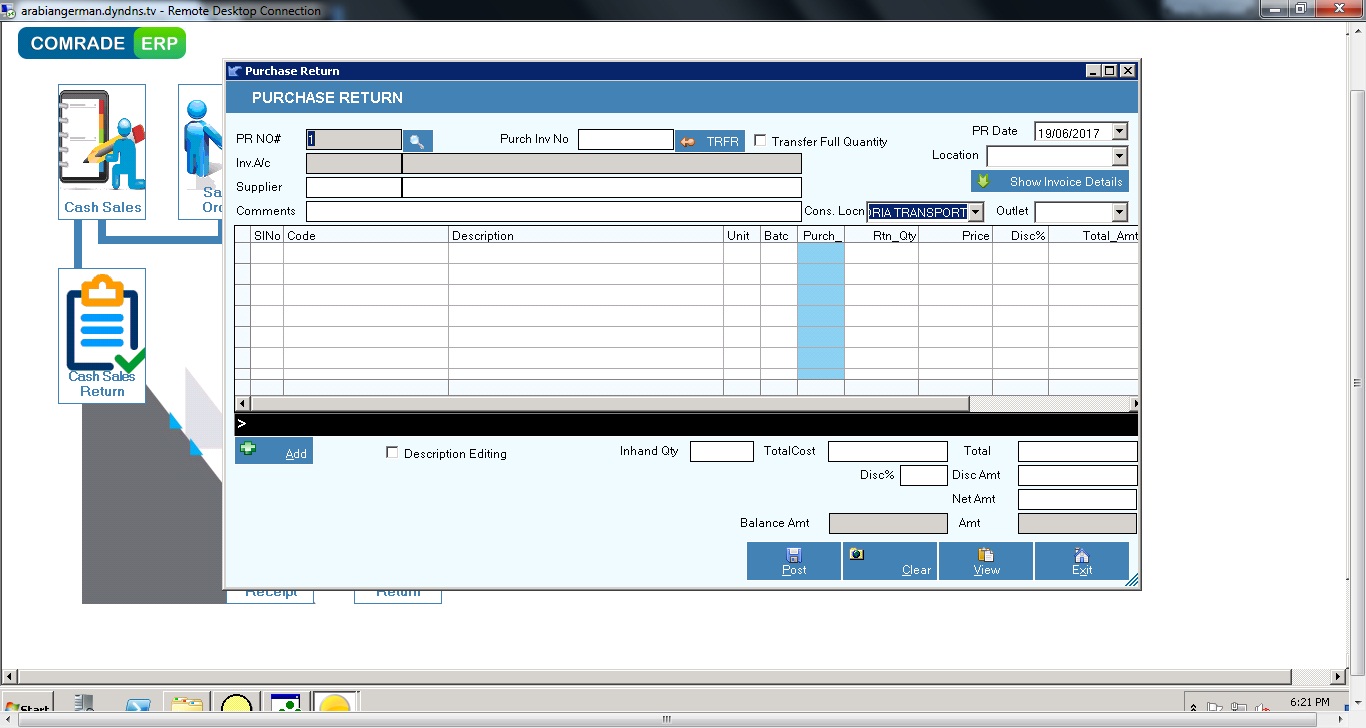Click inside the Purch Inv No field
The width and height of the screenshot is (1366, 728).
[x=626, y=139]
